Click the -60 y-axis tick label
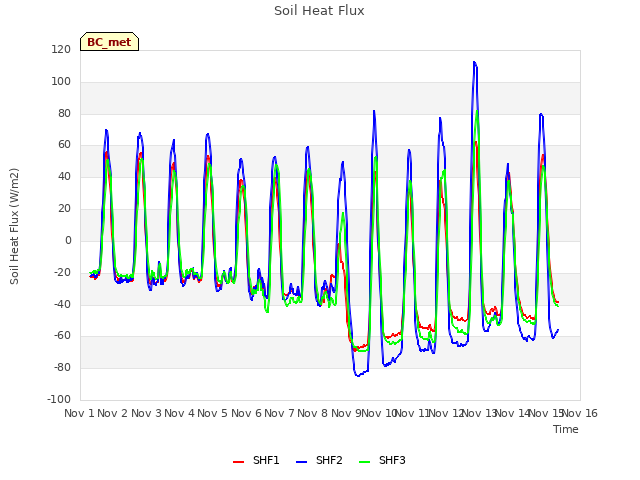 (62, 336)
